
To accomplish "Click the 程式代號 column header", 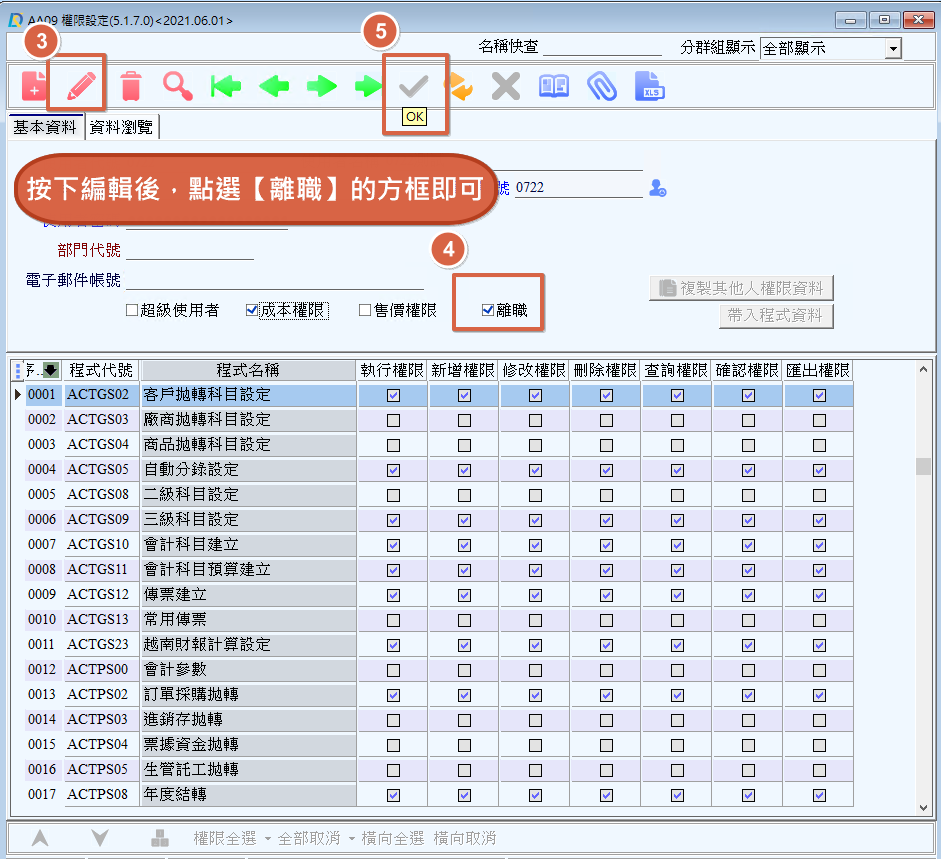I will 101,370.
